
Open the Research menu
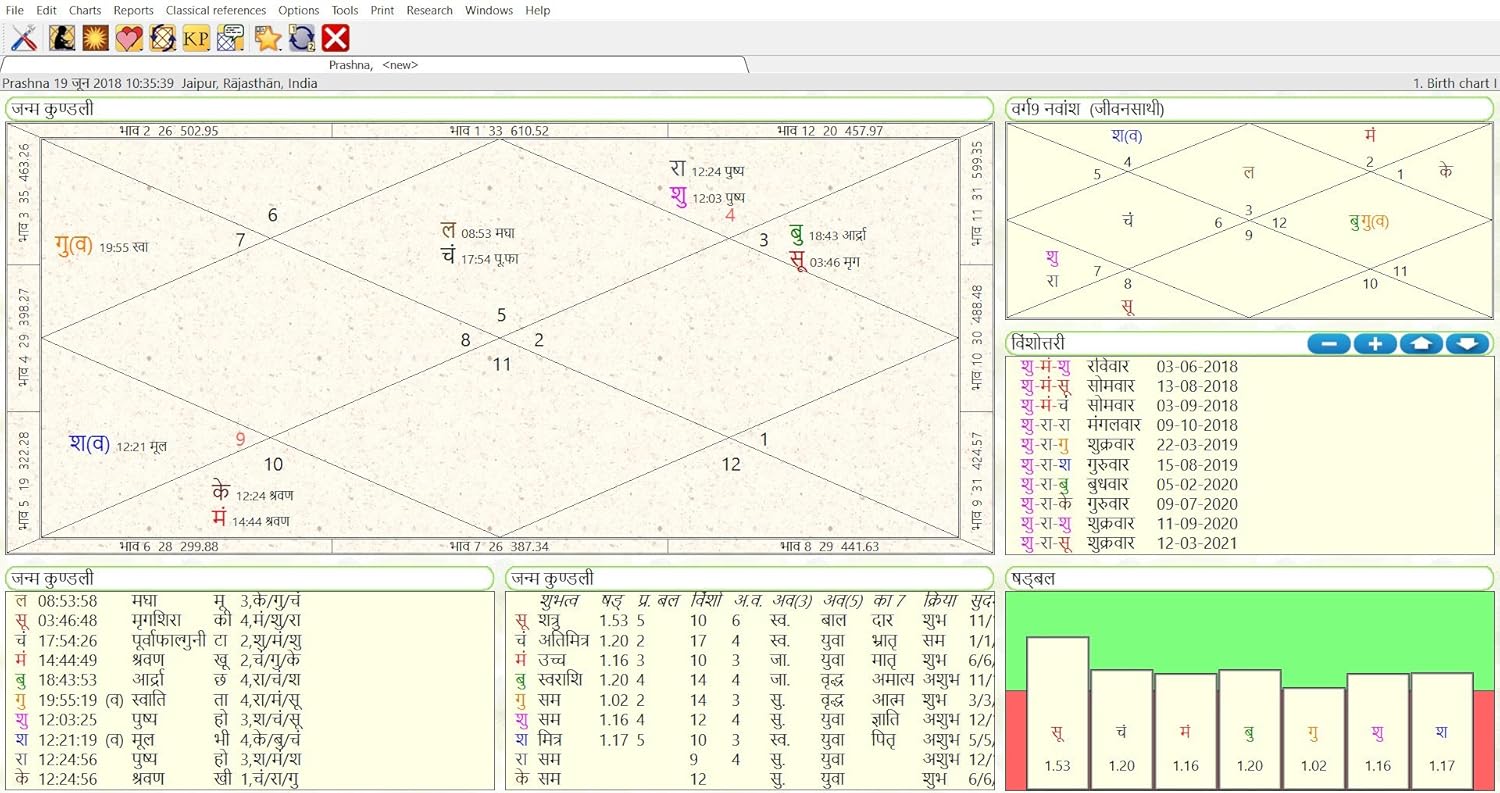[429, 10]
